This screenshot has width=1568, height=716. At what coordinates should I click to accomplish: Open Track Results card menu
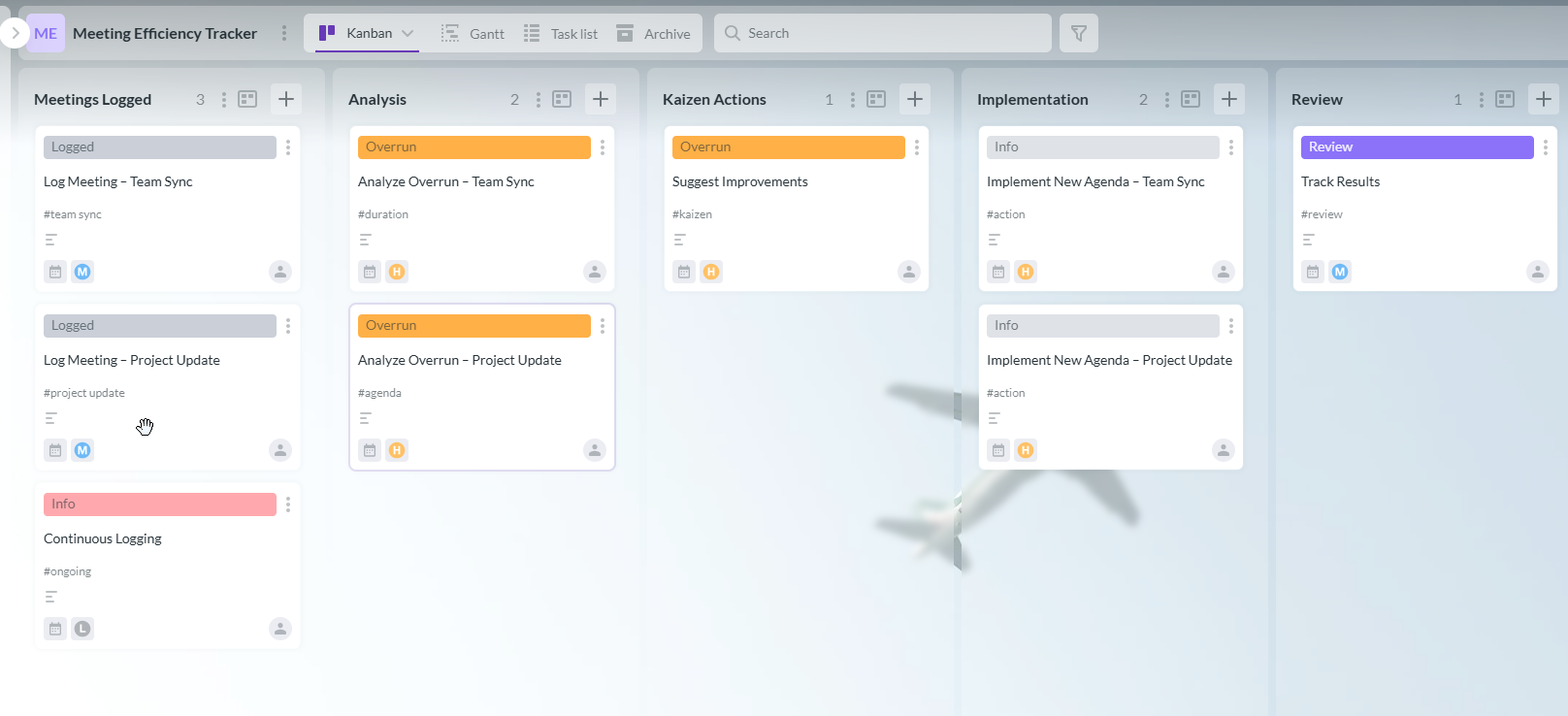(x=1546, y=147)
